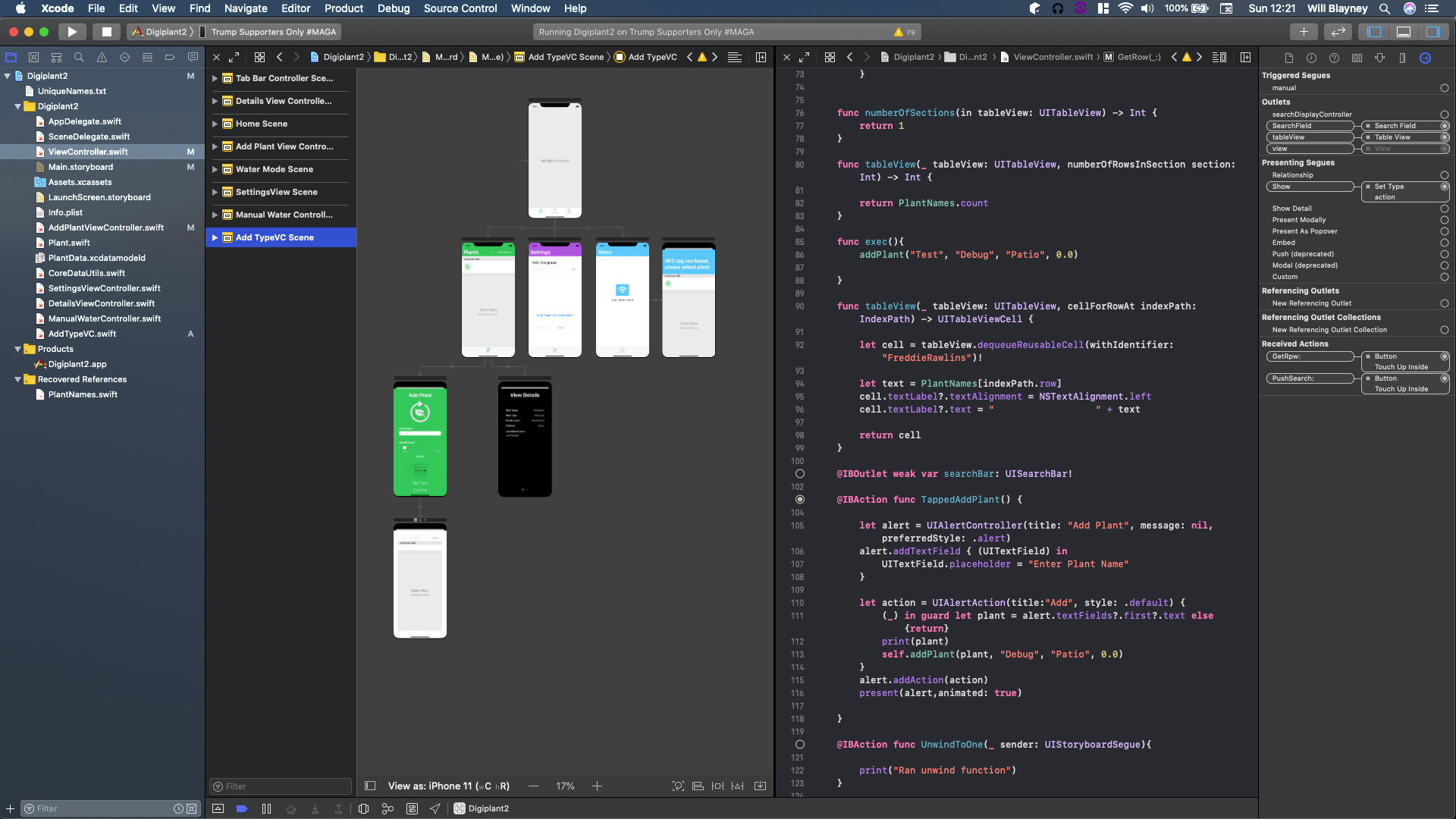Image resolution: width=1456 pixels, height=819 pixels.
Task: Collapse the Recovered References group
Action: [17, 379]
